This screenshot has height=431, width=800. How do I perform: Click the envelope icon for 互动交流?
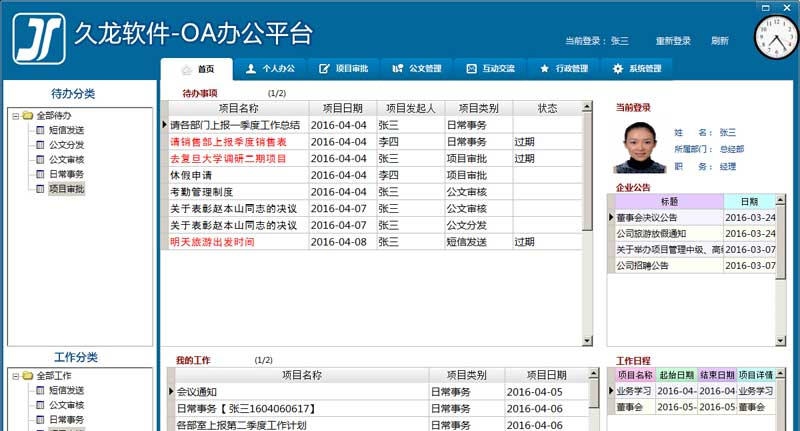click(472, 69)
